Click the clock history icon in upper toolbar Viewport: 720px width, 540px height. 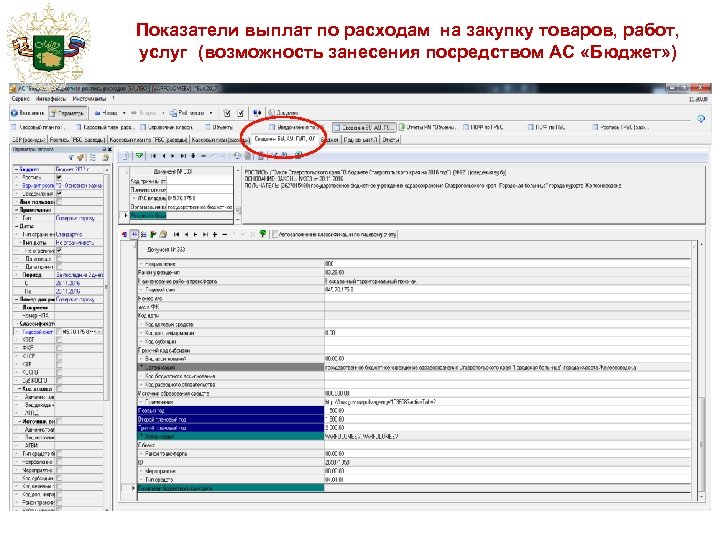pos(237,156)
